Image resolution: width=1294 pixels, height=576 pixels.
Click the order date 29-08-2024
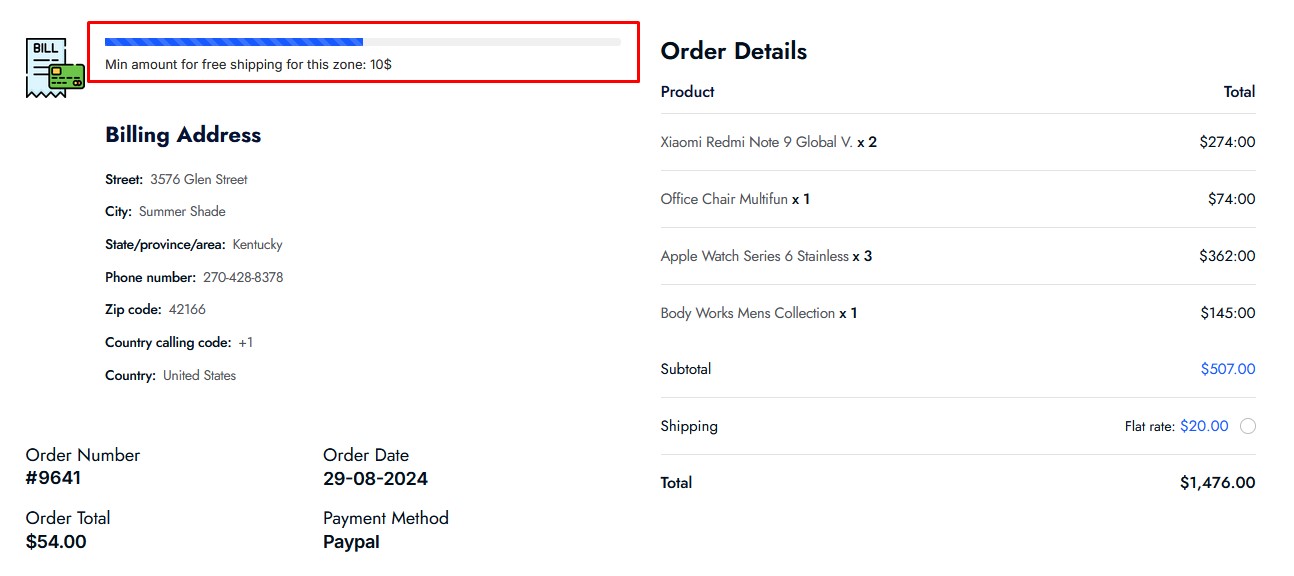point(375,479)
